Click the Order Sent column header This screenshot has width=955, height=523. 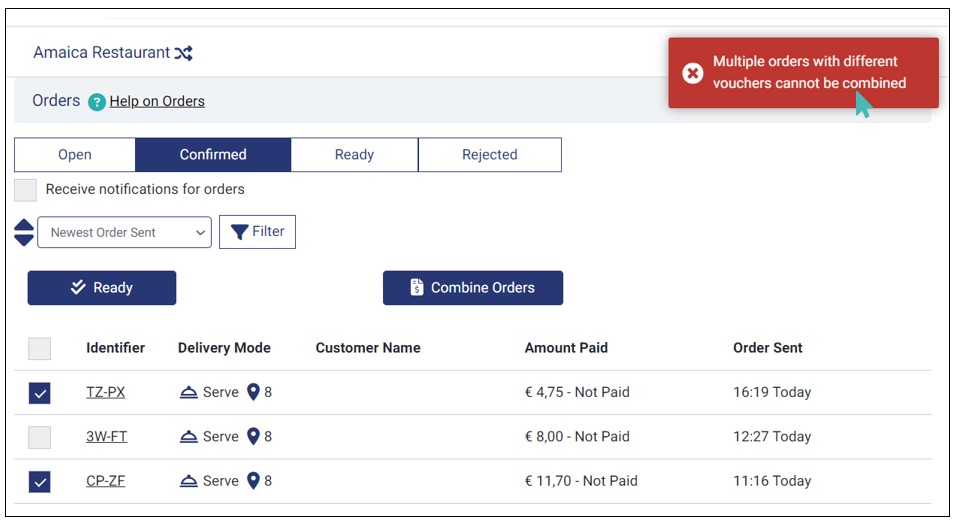click(768, 348)
